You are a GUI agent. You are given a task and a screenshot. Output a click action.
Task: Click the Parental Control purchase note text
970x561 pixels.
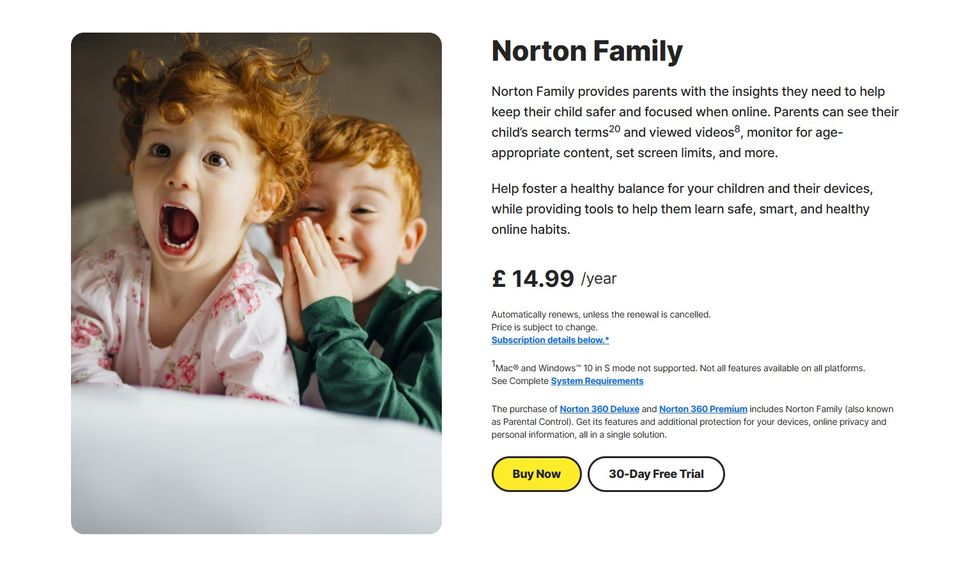(688, 422)
